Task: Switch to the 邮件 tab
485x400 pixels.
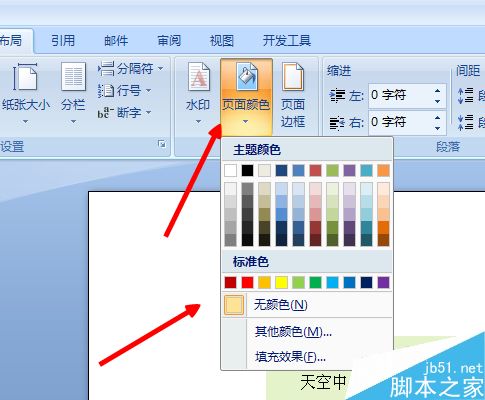Action: coord(116,41)
